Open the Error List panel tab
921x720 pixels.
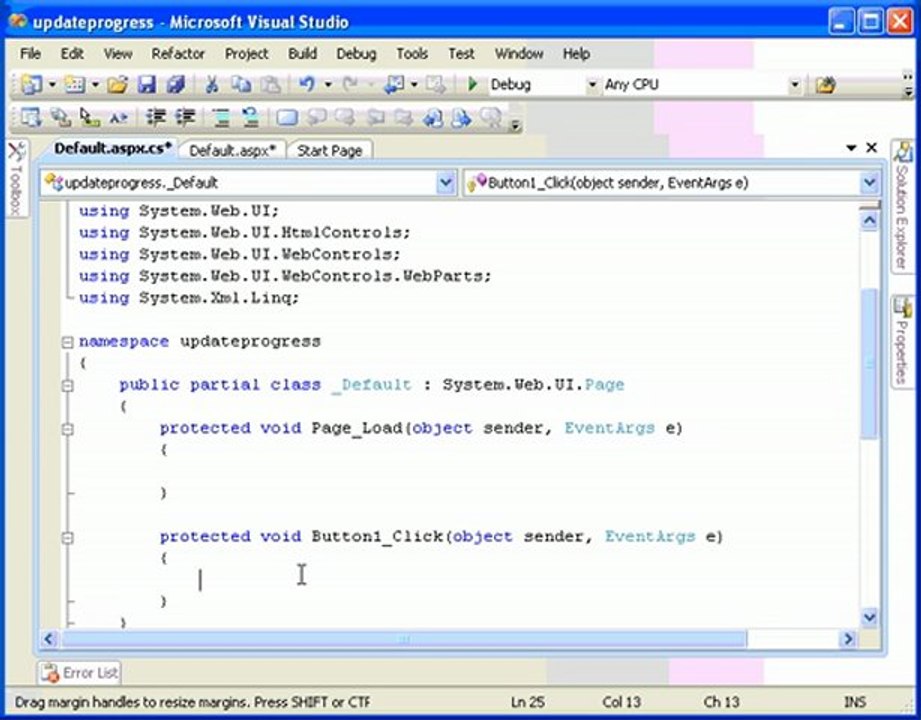tap(80, 673)
